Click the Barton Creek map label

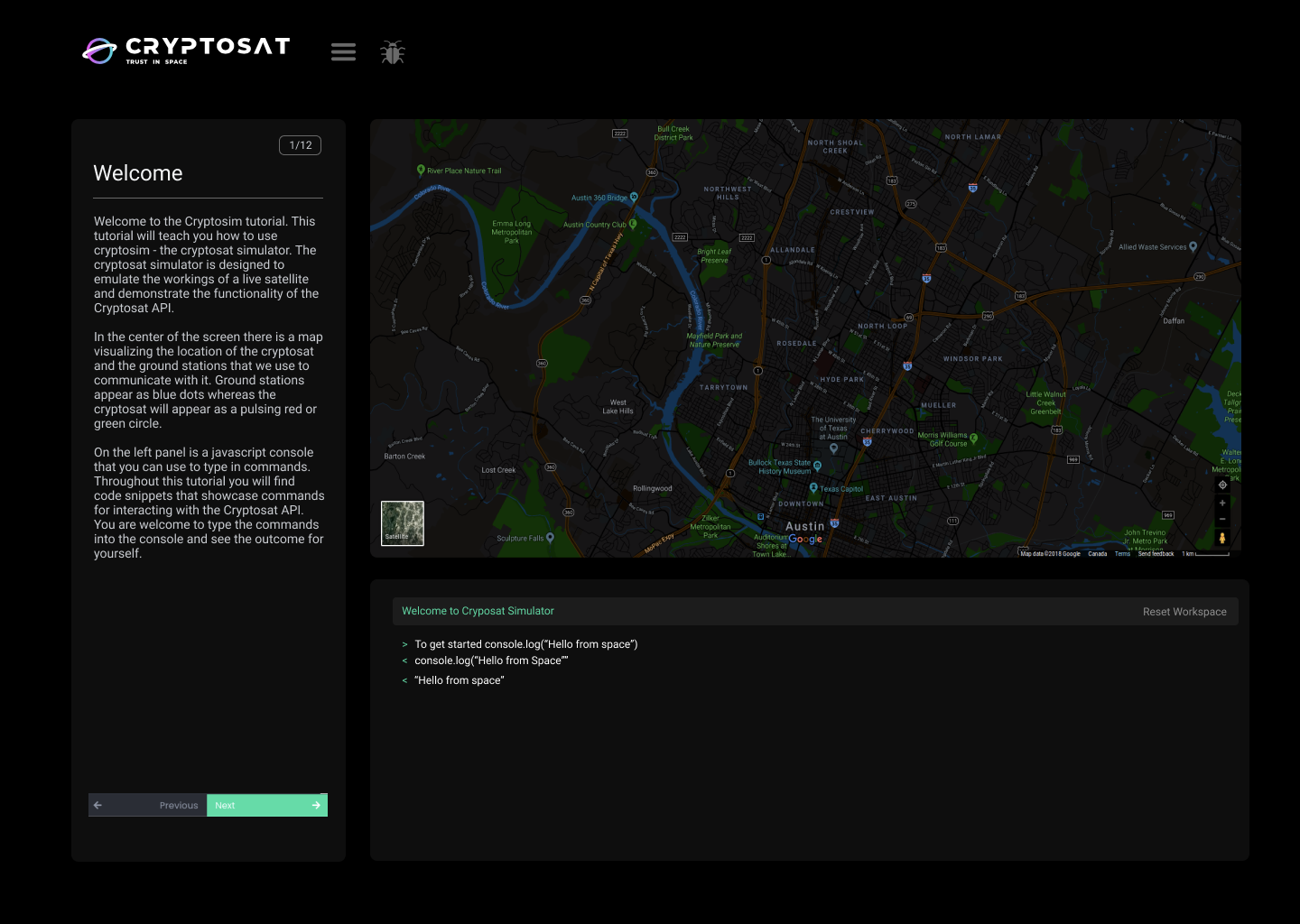pos(404,456)
